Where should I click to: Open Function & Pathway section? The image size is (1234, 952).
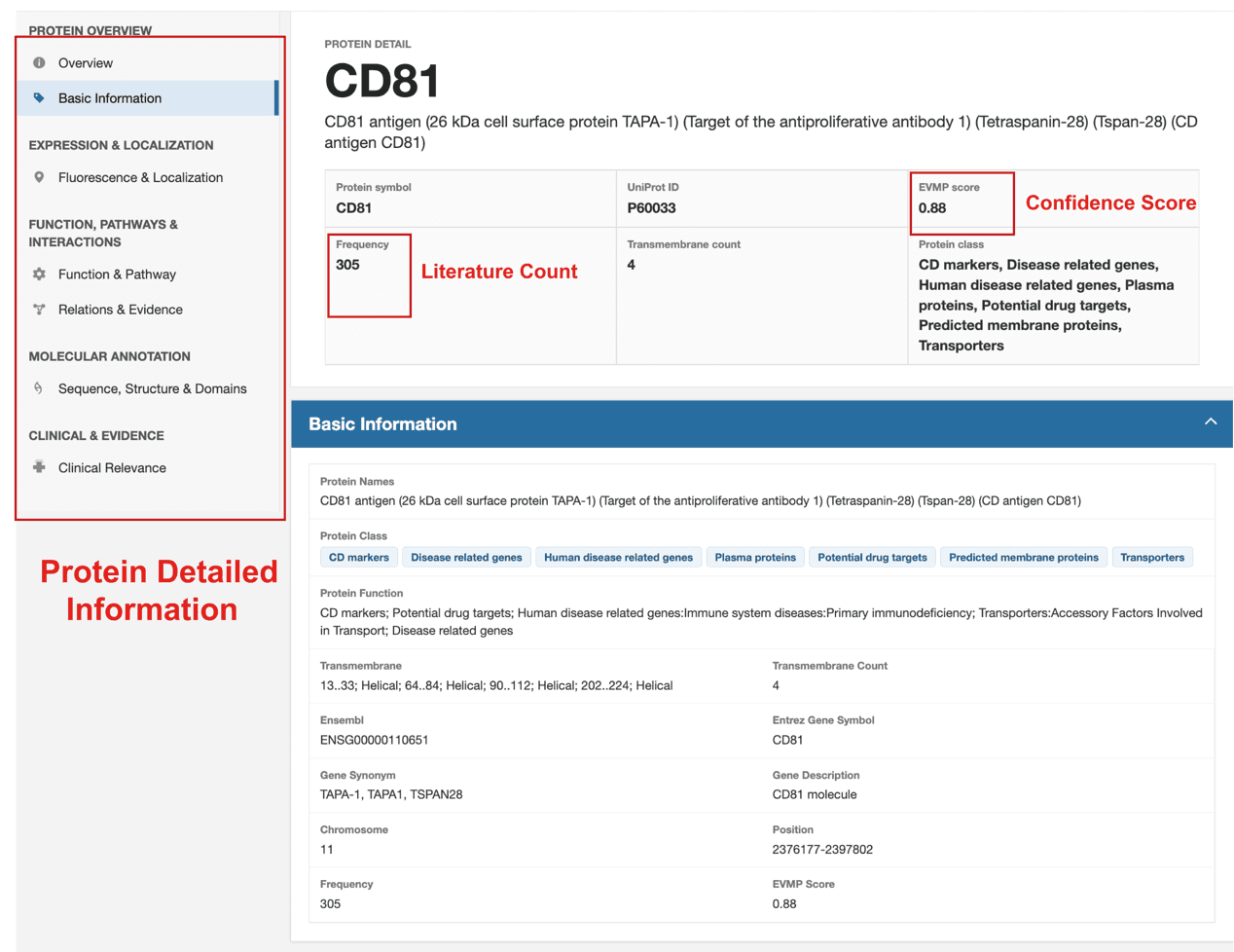(148, 275)
